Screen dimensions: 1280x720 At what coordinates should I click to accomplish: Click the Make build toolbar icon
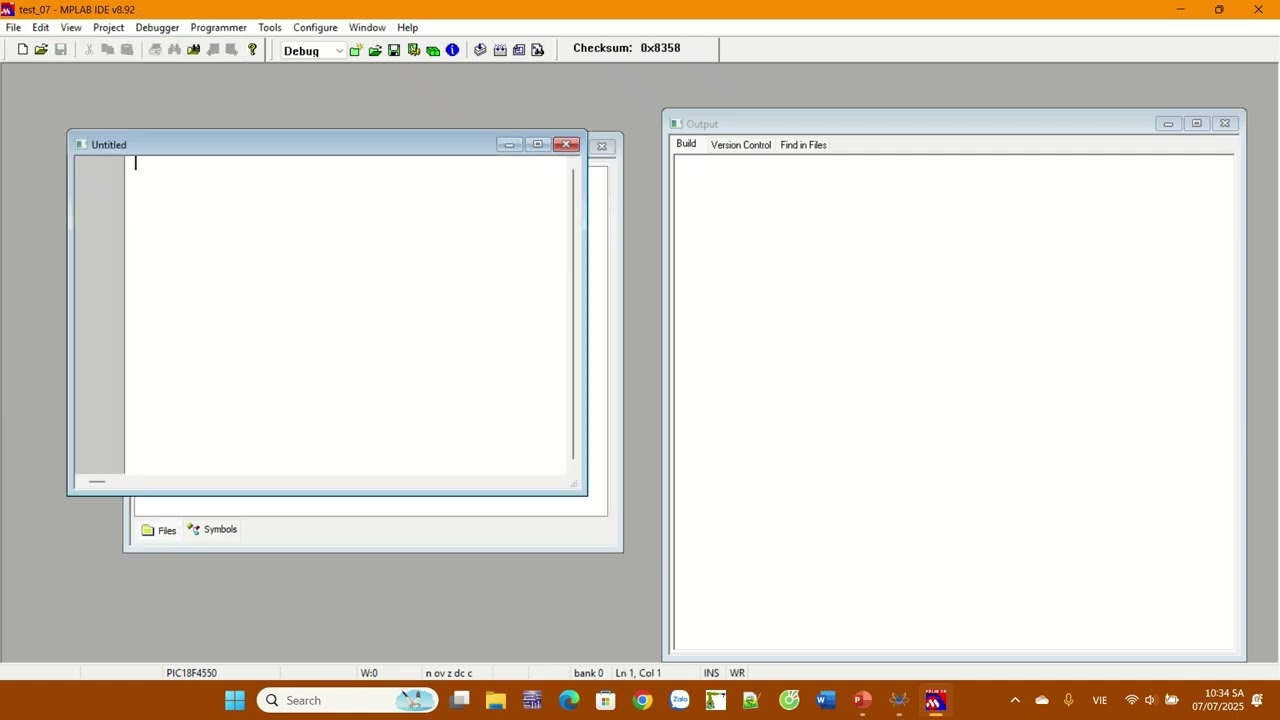point(480,50)
